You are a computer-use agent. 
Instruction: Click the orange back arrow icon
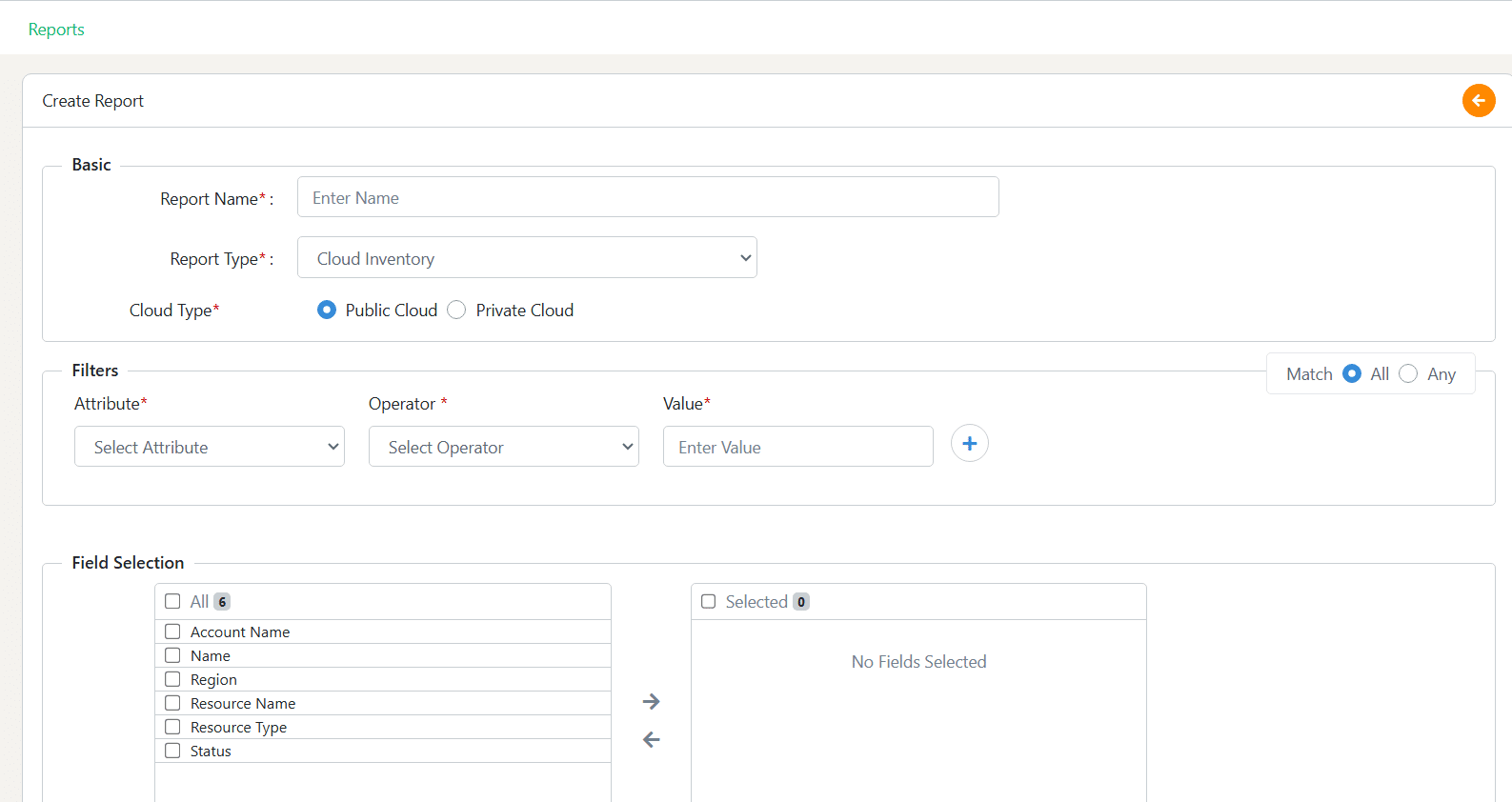[1479, 101]
